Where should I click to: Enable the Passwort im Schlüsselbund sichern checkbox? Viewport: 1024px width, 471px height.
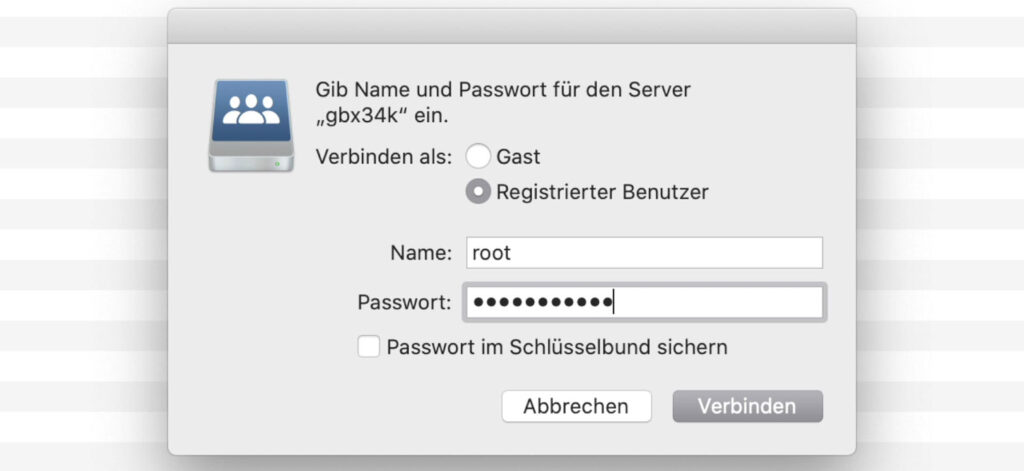369,347
